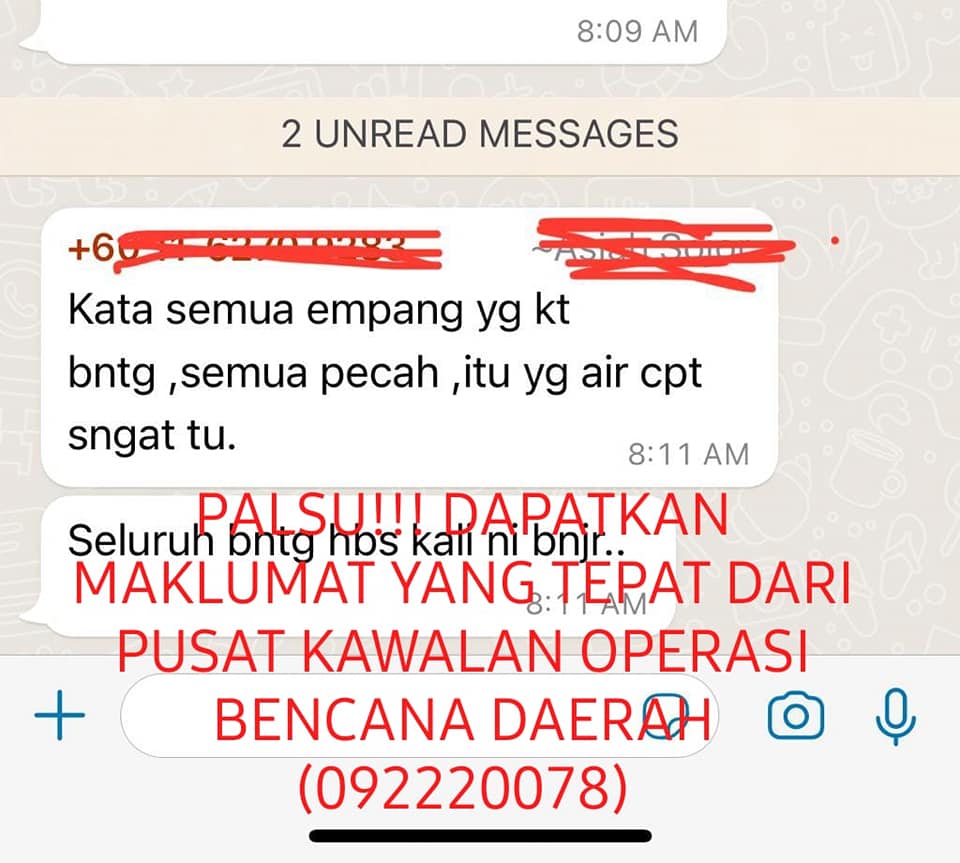960x863 pixels.
Task: Open the camera icon beside message field
Action: click(795, 715)
